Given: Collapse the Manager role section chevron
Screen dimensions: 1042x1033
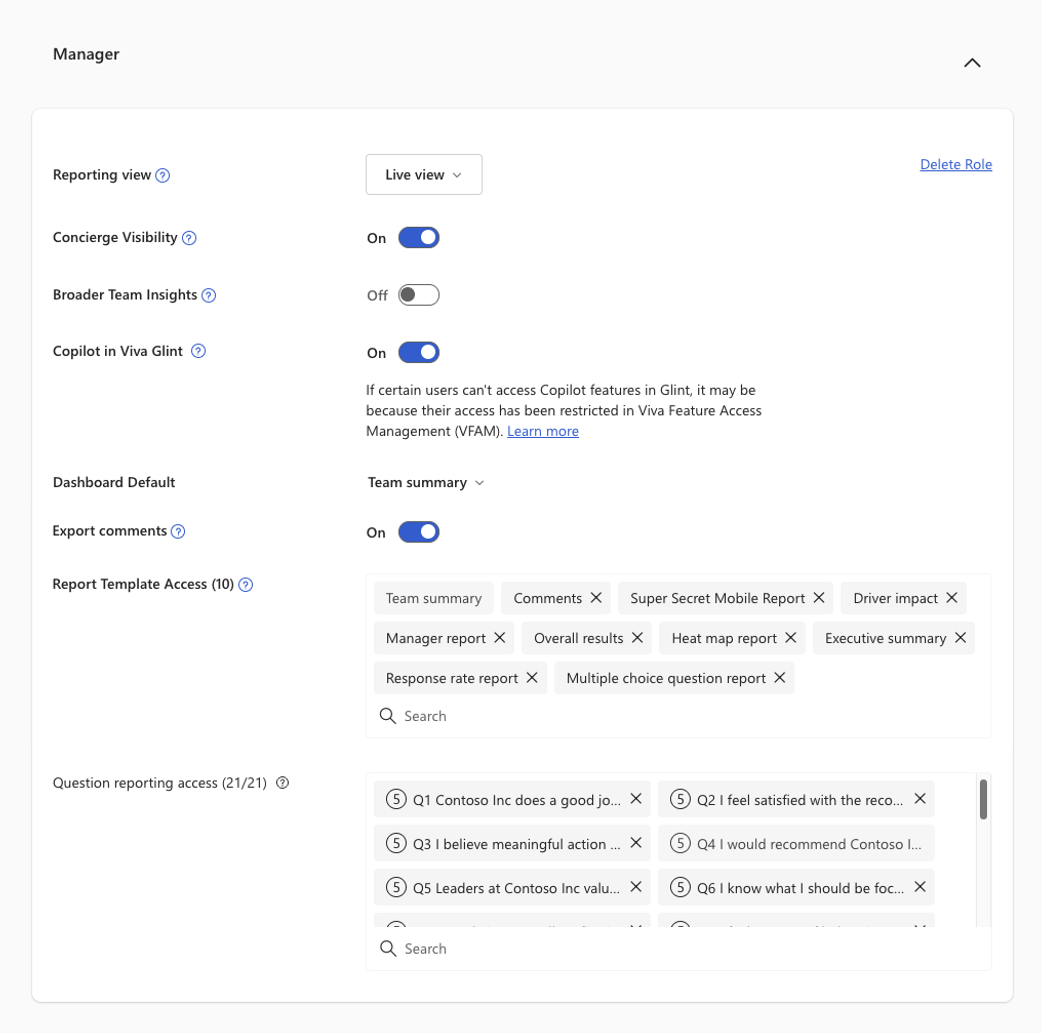Looking at the screenshot, I should pos(972,62).
